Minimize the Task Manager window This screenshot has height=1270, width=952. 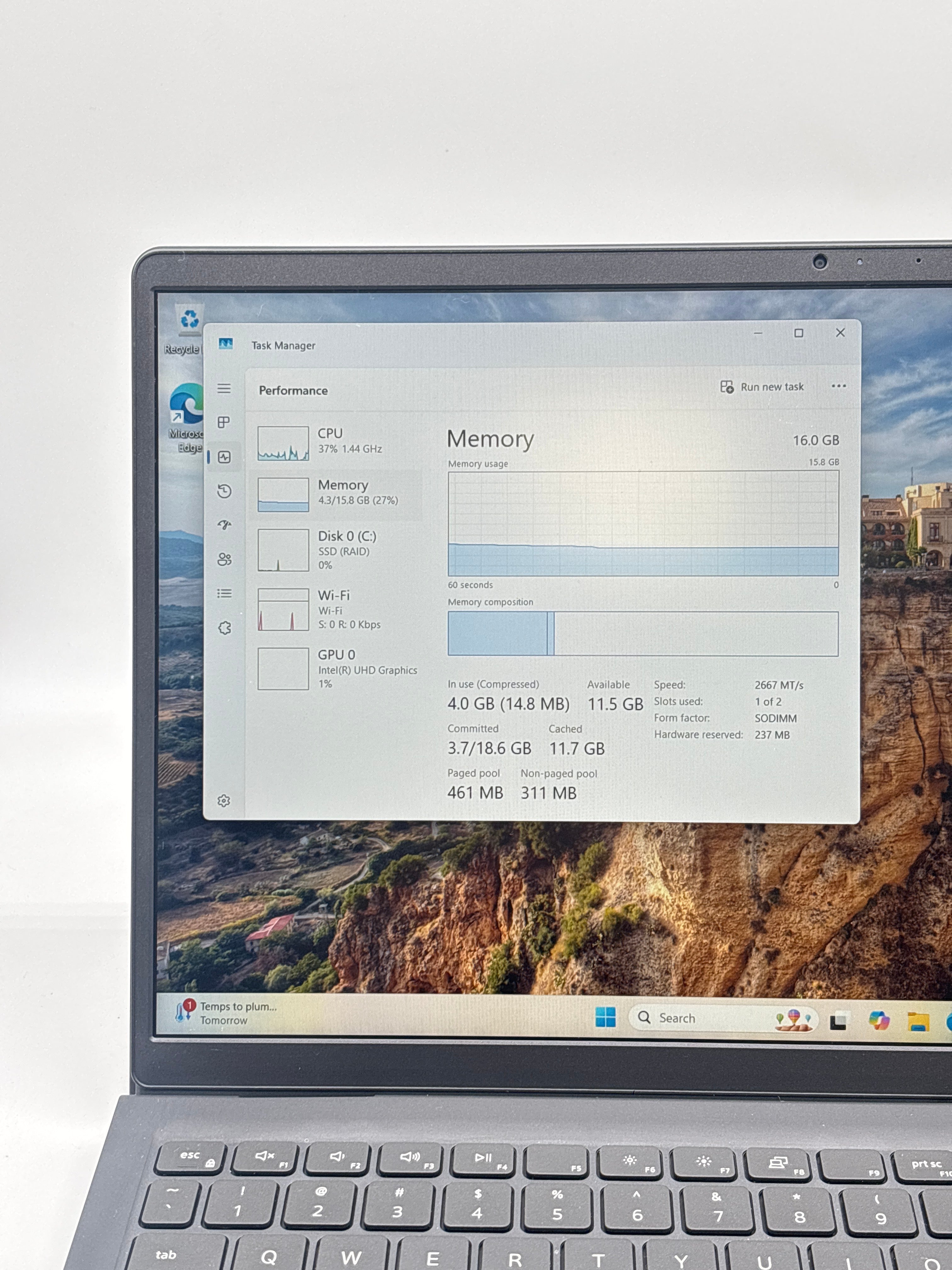(x=758, y=333)
